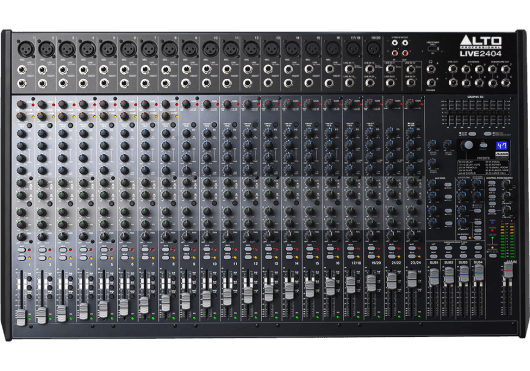Click the channel 12 XLR mic input
The height and width of the screenshot is (371, 530).
point(251,49)
